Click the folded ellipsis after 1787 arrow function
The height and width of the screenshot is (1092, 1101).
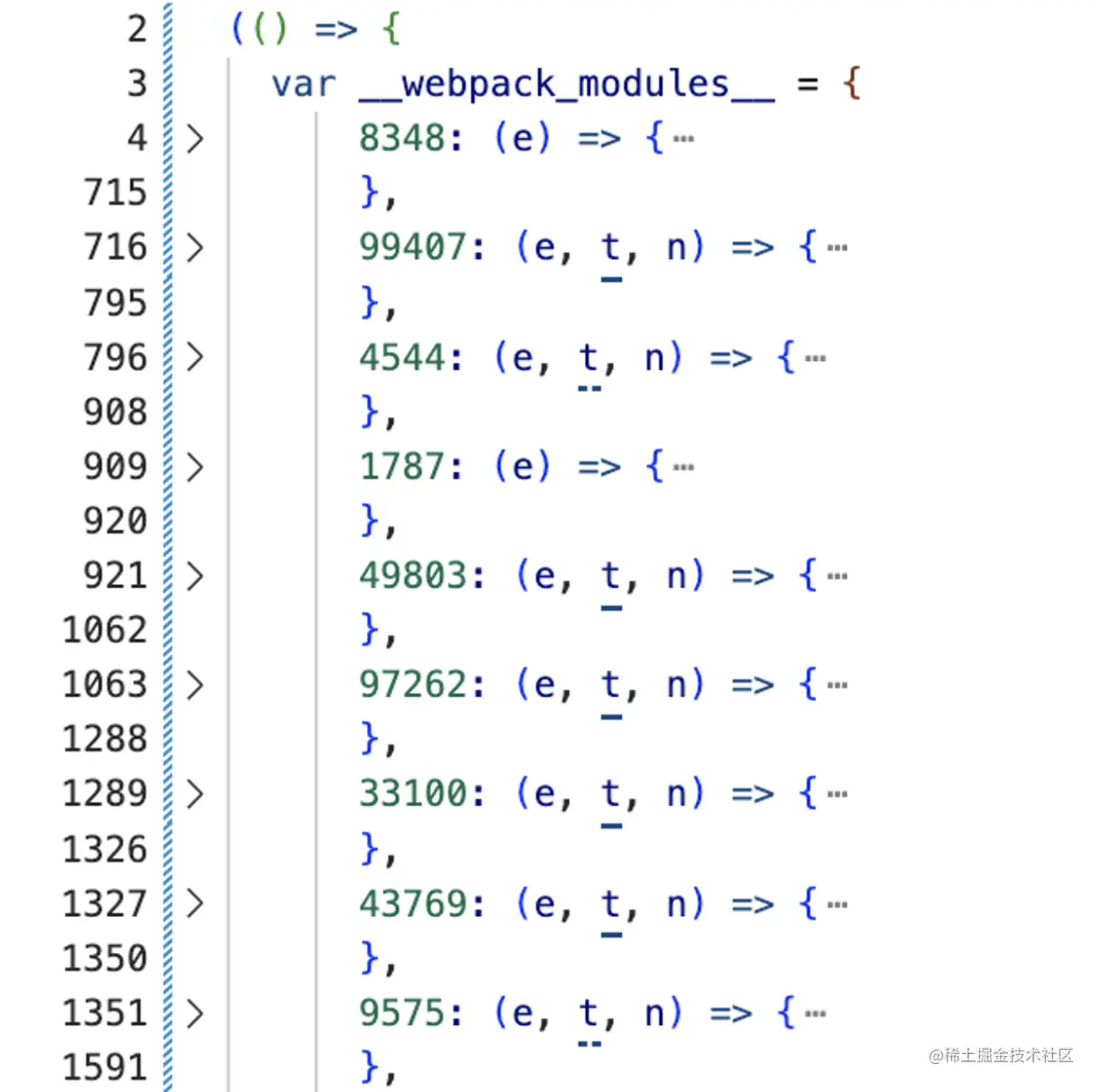click(x=684, y=467)
